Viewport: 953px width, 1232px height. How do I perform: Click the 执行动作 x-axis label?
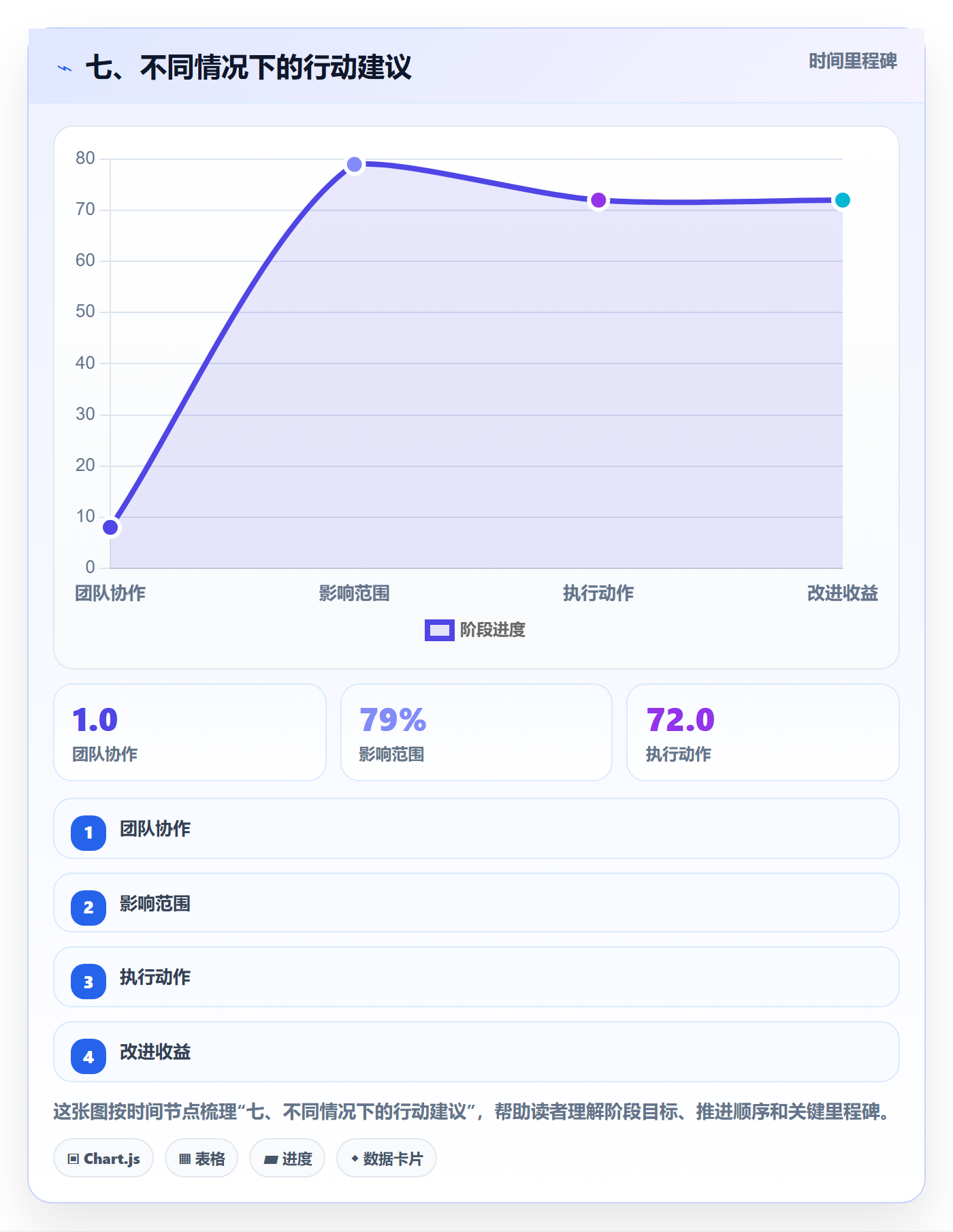coord(598,593)
